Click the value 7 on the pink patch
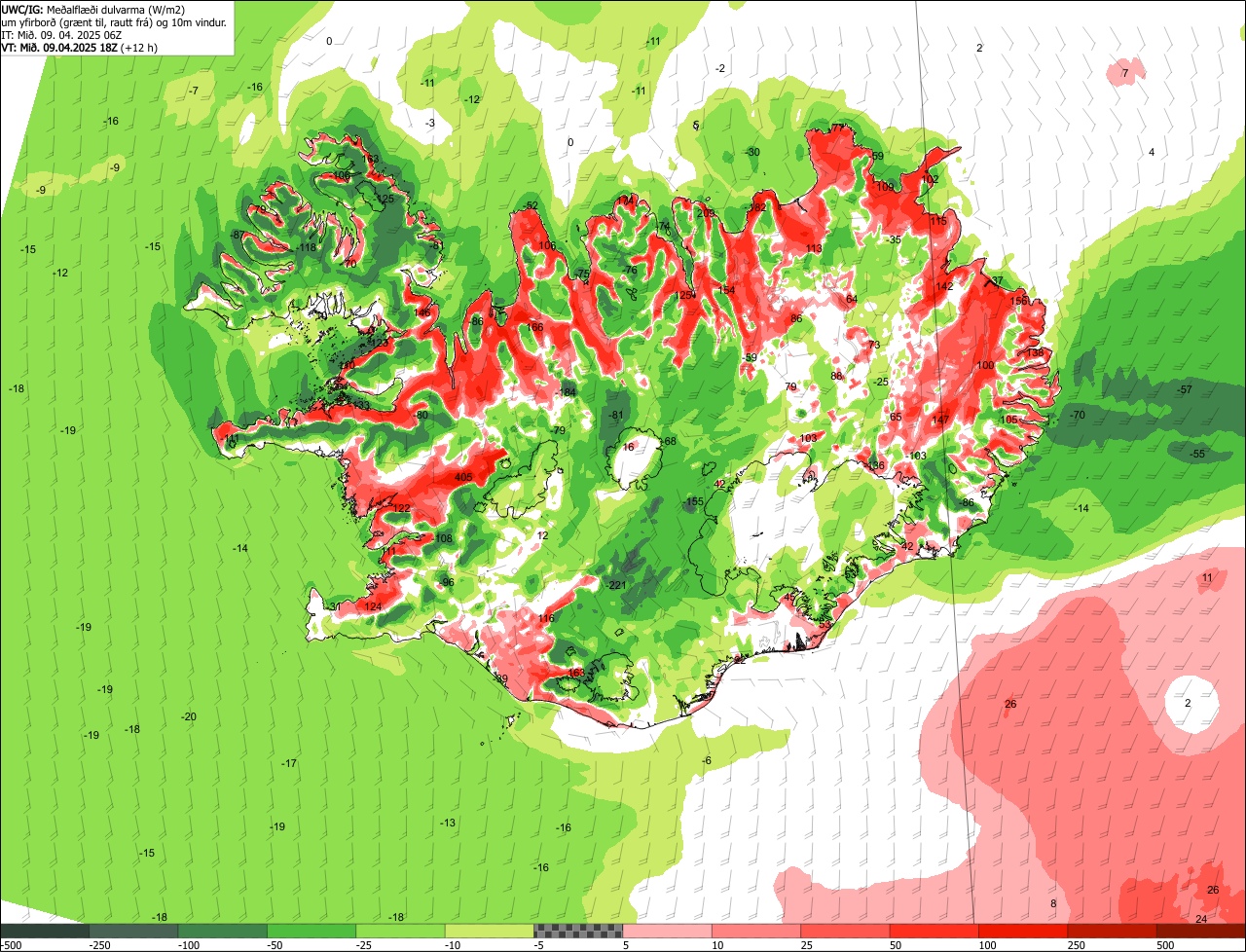The width and height of the screenshot is (1246, 952). (1124, 73)
